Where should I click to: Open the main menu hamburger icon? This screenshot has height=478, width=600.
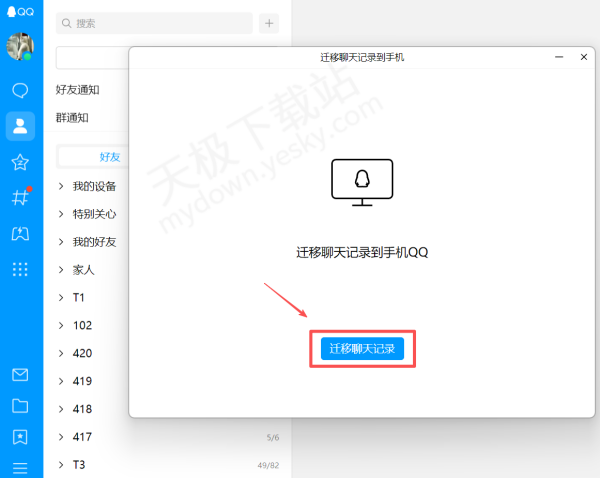[20, 467]
